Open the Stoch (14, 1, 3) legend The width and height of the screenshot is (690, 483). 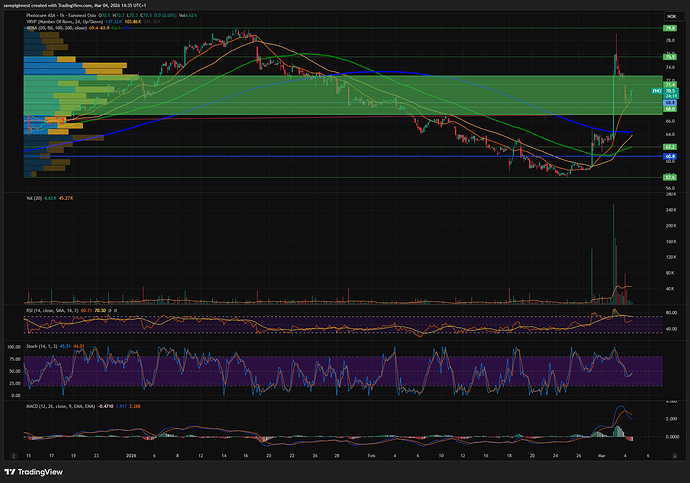[40, 346]
